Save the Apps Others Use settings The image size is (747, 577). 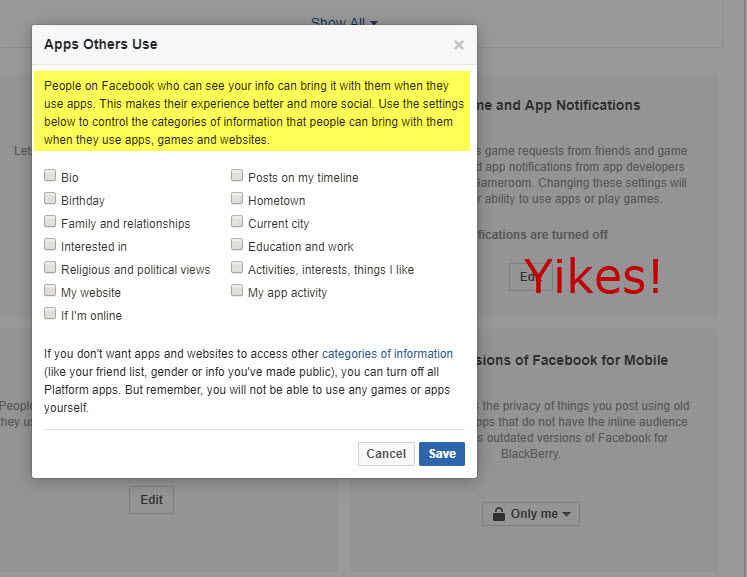(442, 454)
